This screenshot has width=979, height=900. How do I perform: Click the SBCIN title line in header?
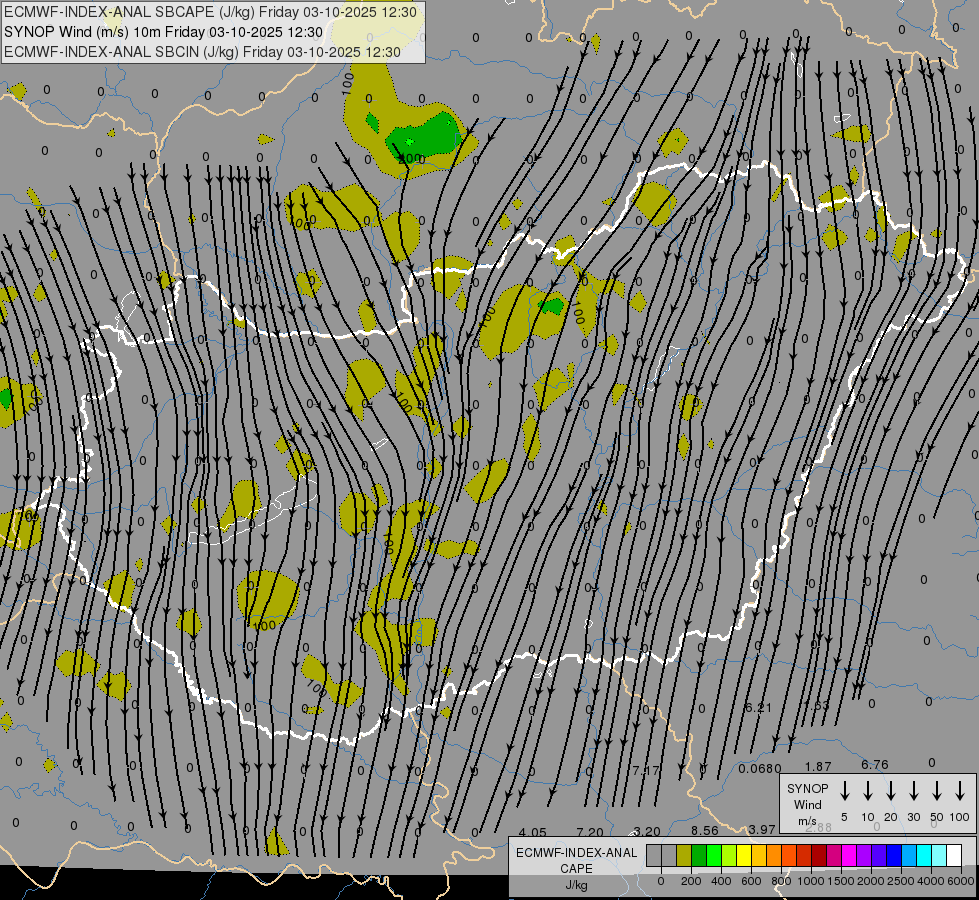pyautogui.click(x=202, y=52)
